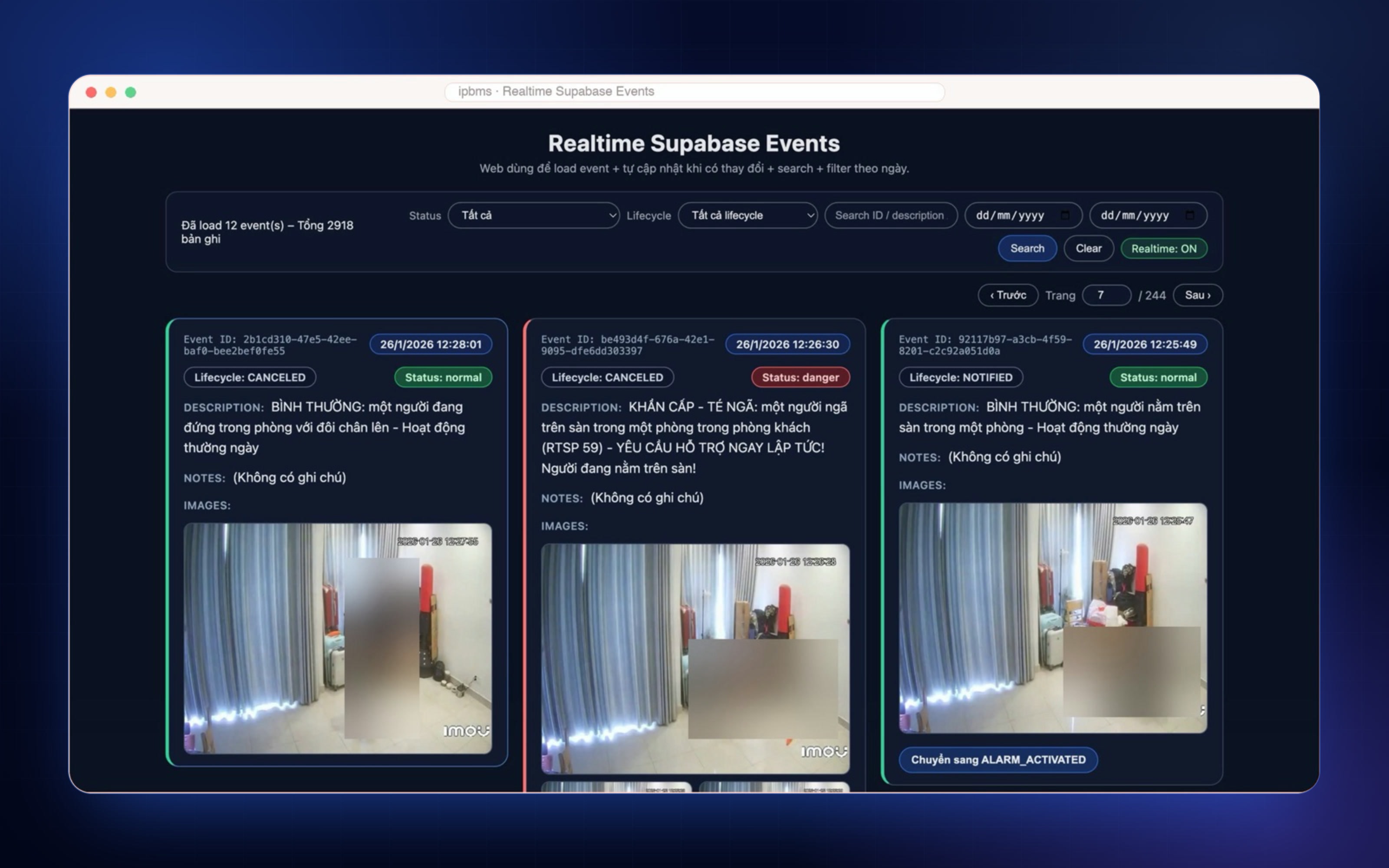Go to next page with Sau
This screenshot has height=868, width=1389.
coord(1198,295)
